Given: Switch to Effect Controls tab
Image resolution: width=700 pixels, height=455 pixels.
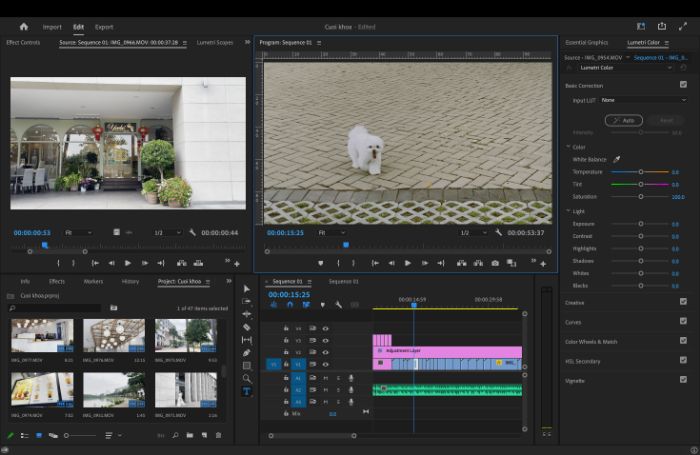Looking at the screenshot, I should 23,42.
